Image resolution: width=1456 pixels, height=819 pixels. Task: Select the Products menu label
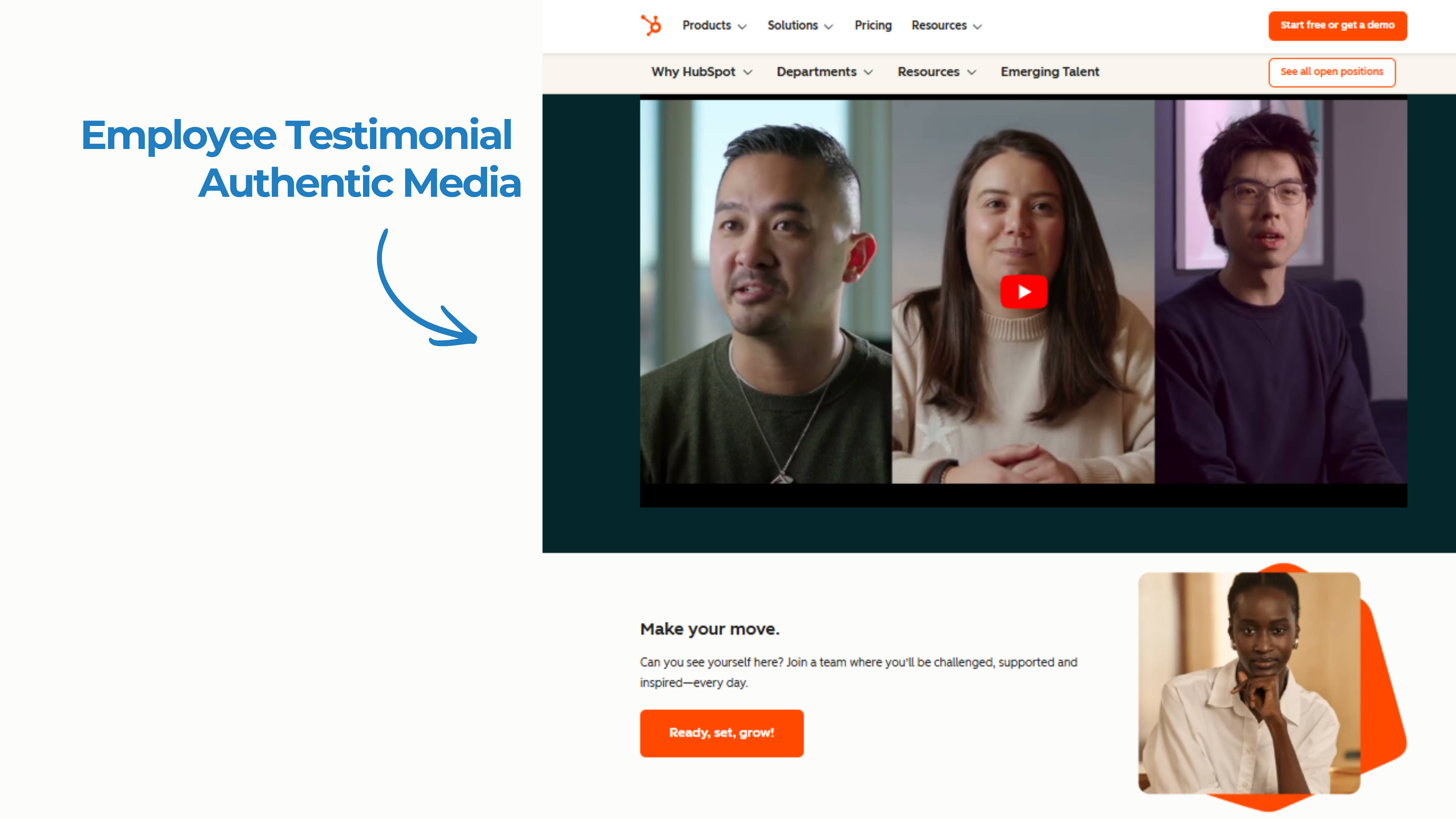click(x=706, y=25)
